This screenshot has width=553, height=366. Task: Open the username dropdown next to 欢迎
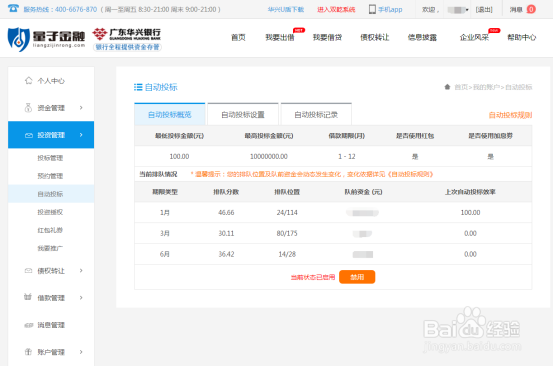click(458, 10)
